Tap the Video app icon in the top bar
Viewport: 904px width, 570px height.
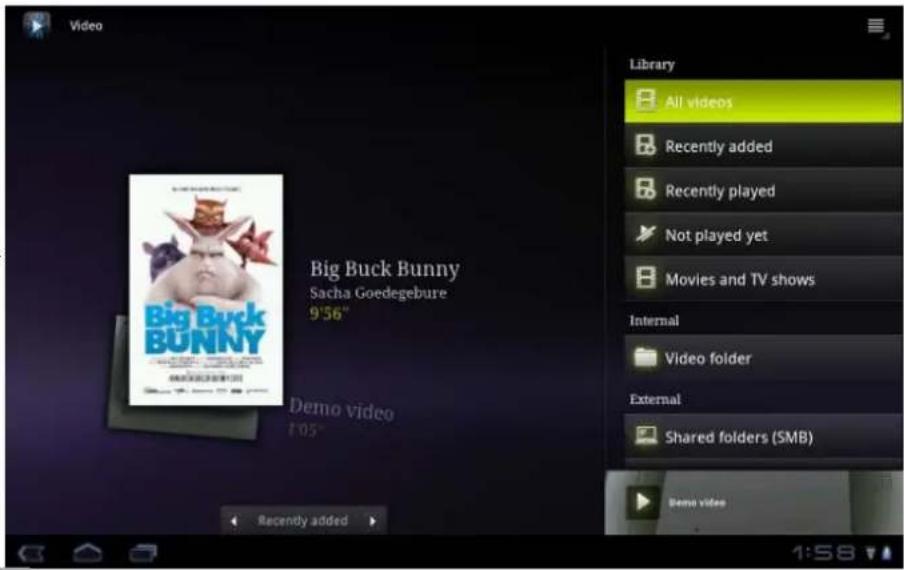click(36, 25)
